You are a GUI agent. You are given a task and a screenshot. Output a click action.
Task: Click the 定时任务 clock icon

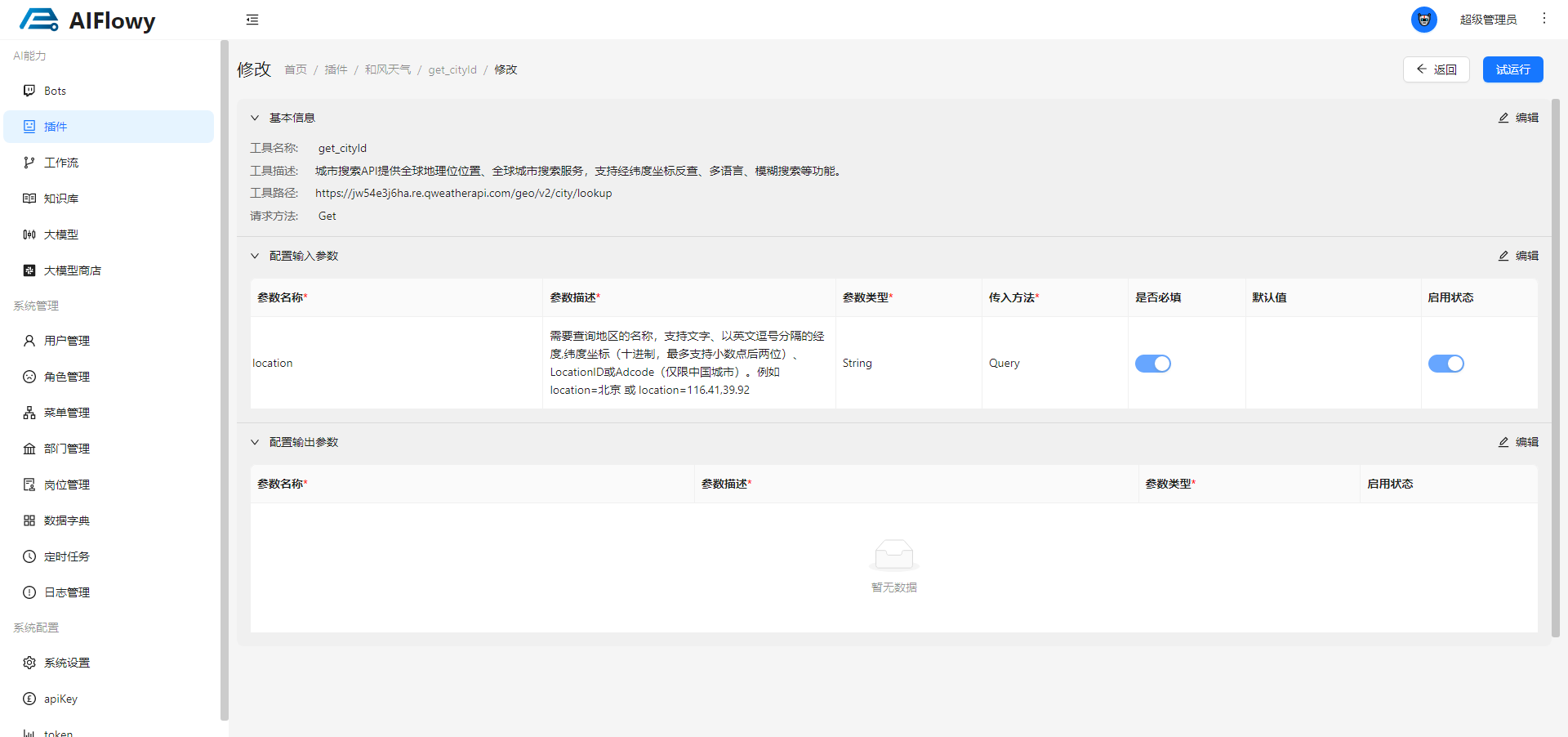(x=29, y=556)
